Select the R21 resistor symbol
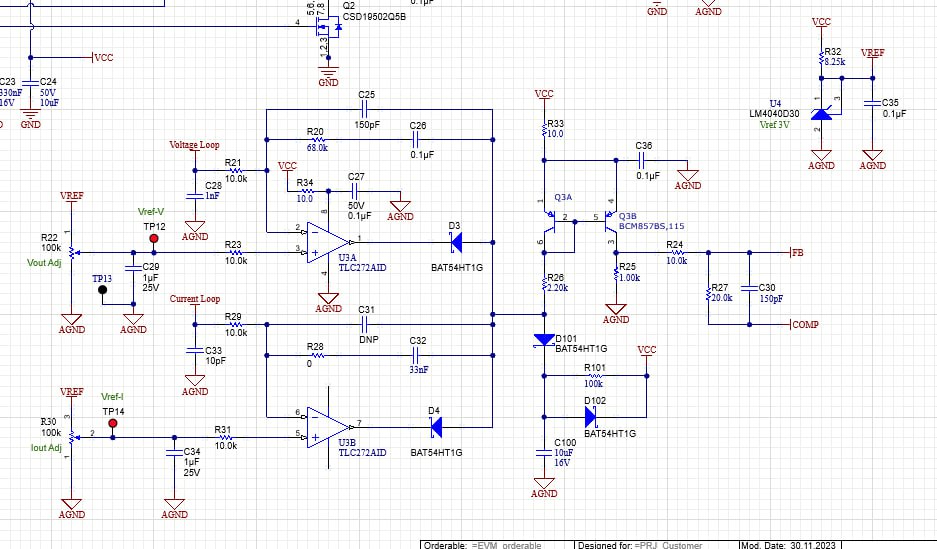This screenshot has height=549, width=937. 235,171
